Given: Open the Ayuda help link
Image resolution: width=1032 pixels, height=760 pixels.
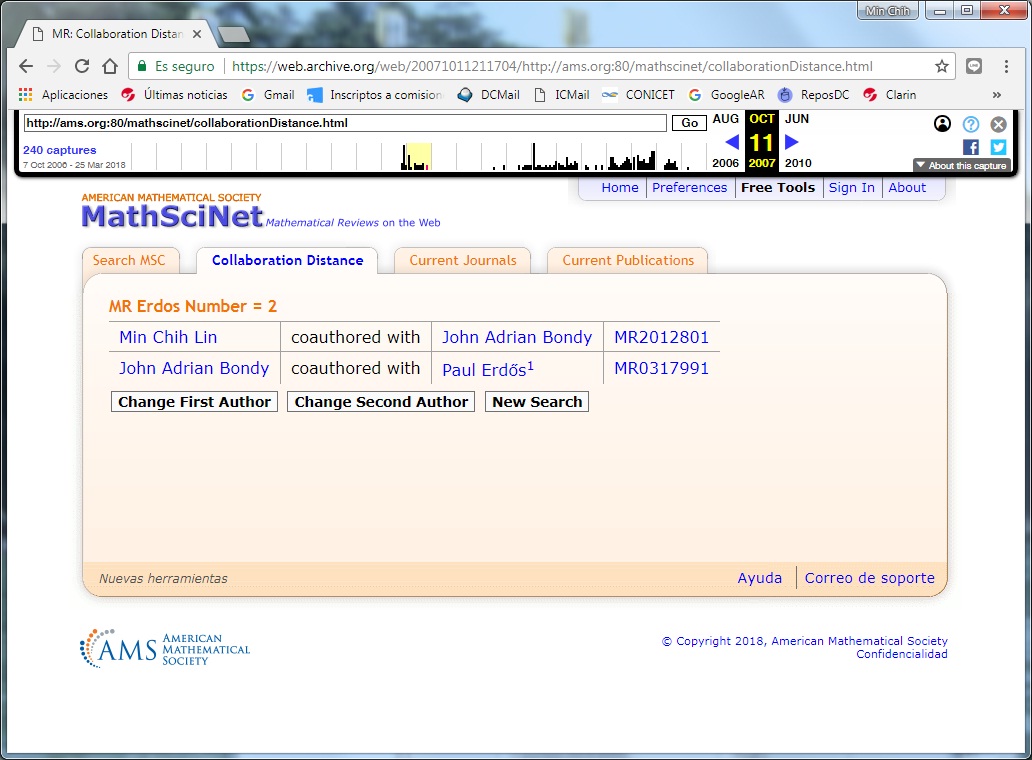Looking at the screenshot, I should pos(760,578).
